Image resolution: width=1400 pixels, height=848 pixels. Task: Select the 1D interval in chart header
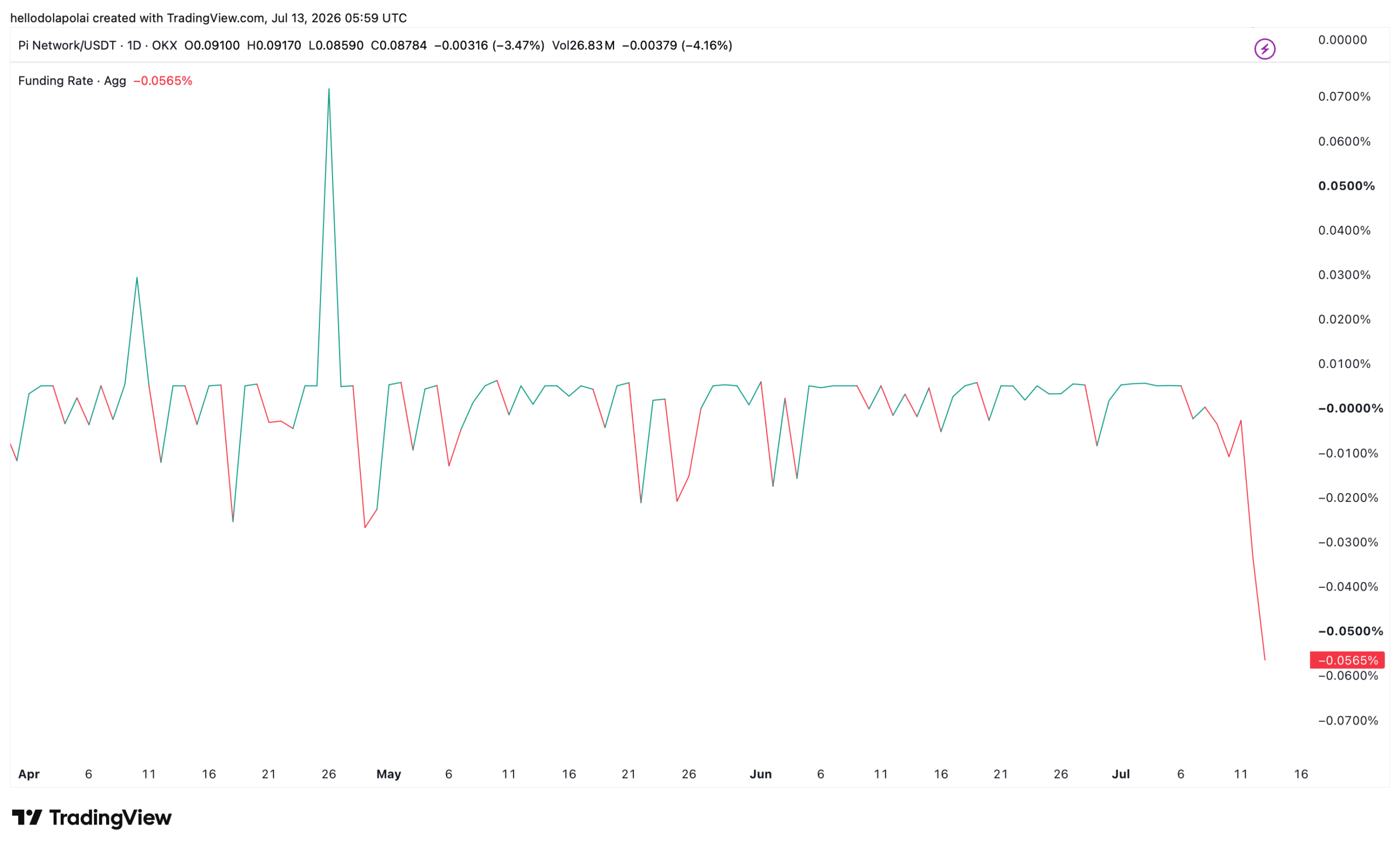tap(134, 45)
